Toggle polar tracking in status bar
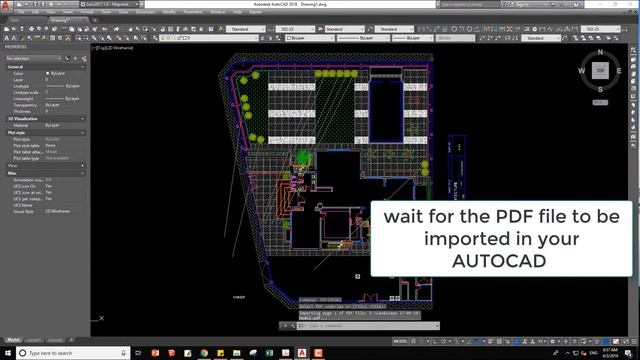640x360 pixels. (x=443, y=341)
